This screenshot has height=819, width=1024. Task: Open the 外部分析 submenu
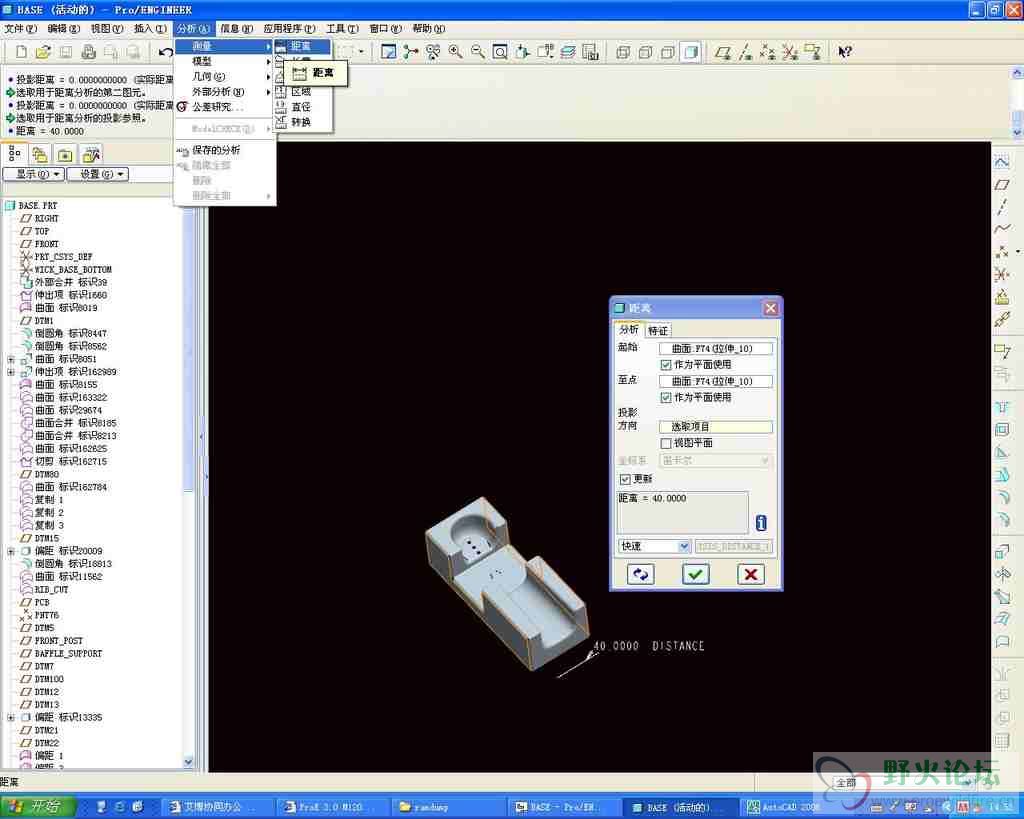pyautogui.click(x=225, y=92)
